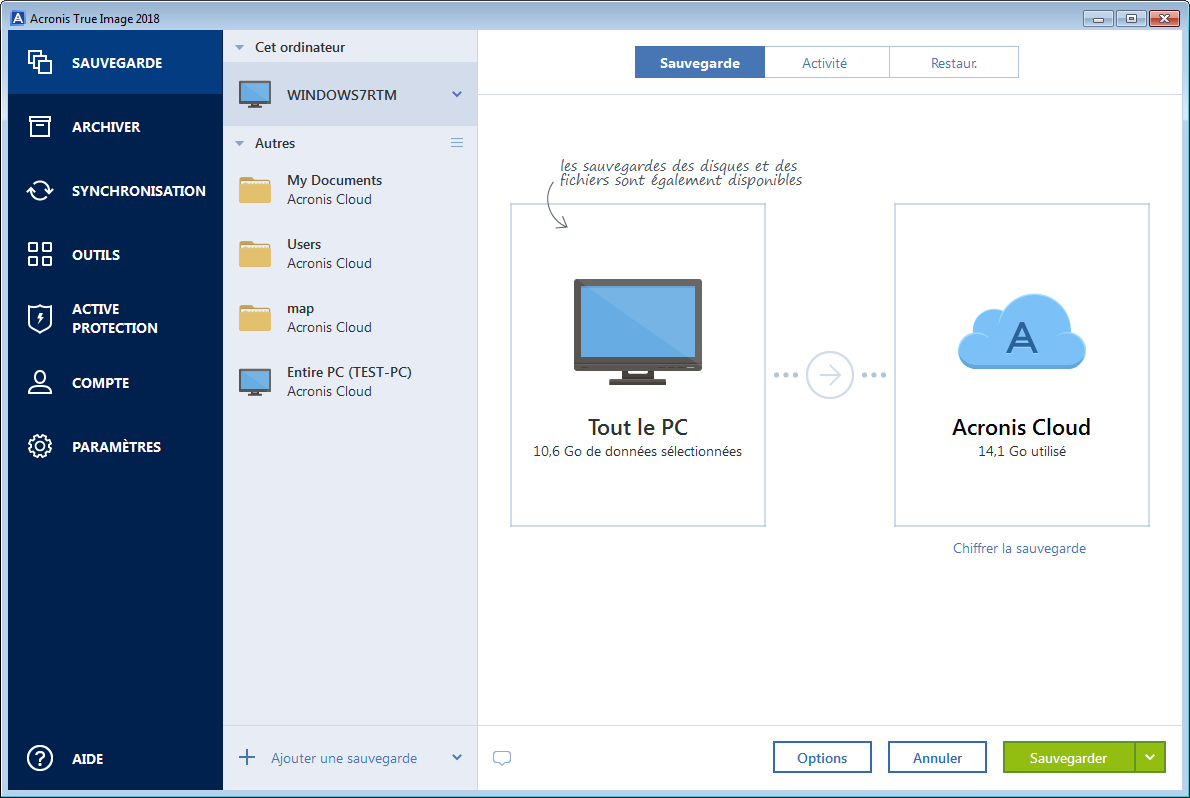Close the Acronis True Image window

pyautogui.click(x=1165, y=18)
